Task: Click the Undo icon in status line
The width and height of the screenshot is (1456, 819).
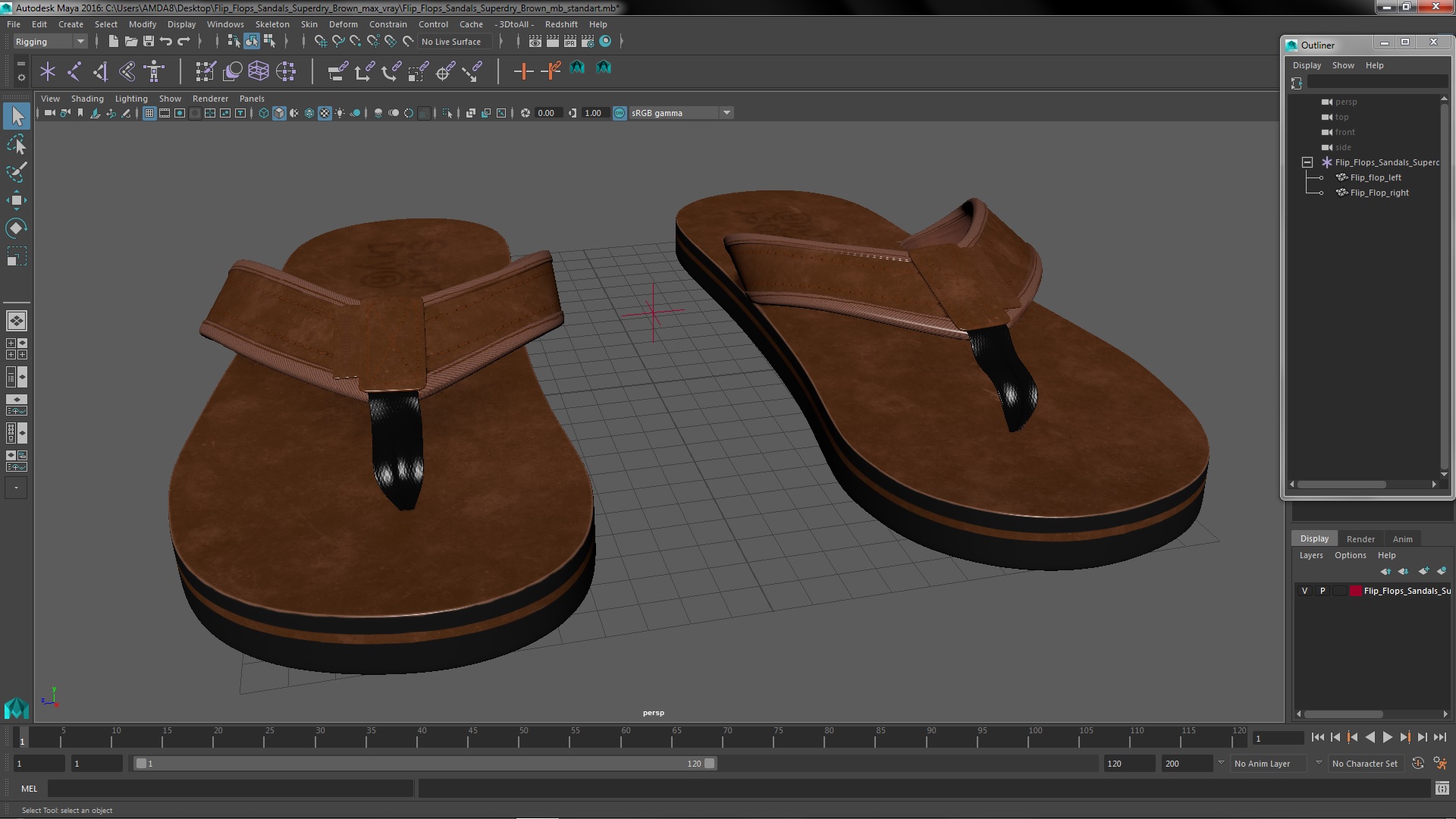Action: (x=166, y=42)
